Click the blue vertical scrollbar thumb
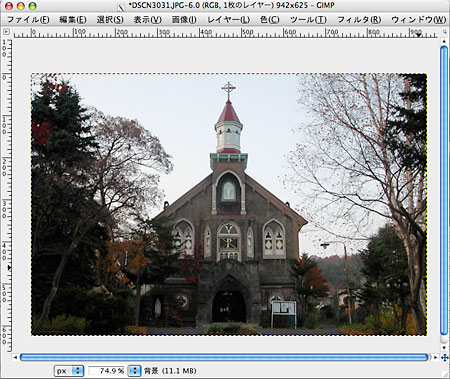The image size is (450, 379). pos(444,190)
